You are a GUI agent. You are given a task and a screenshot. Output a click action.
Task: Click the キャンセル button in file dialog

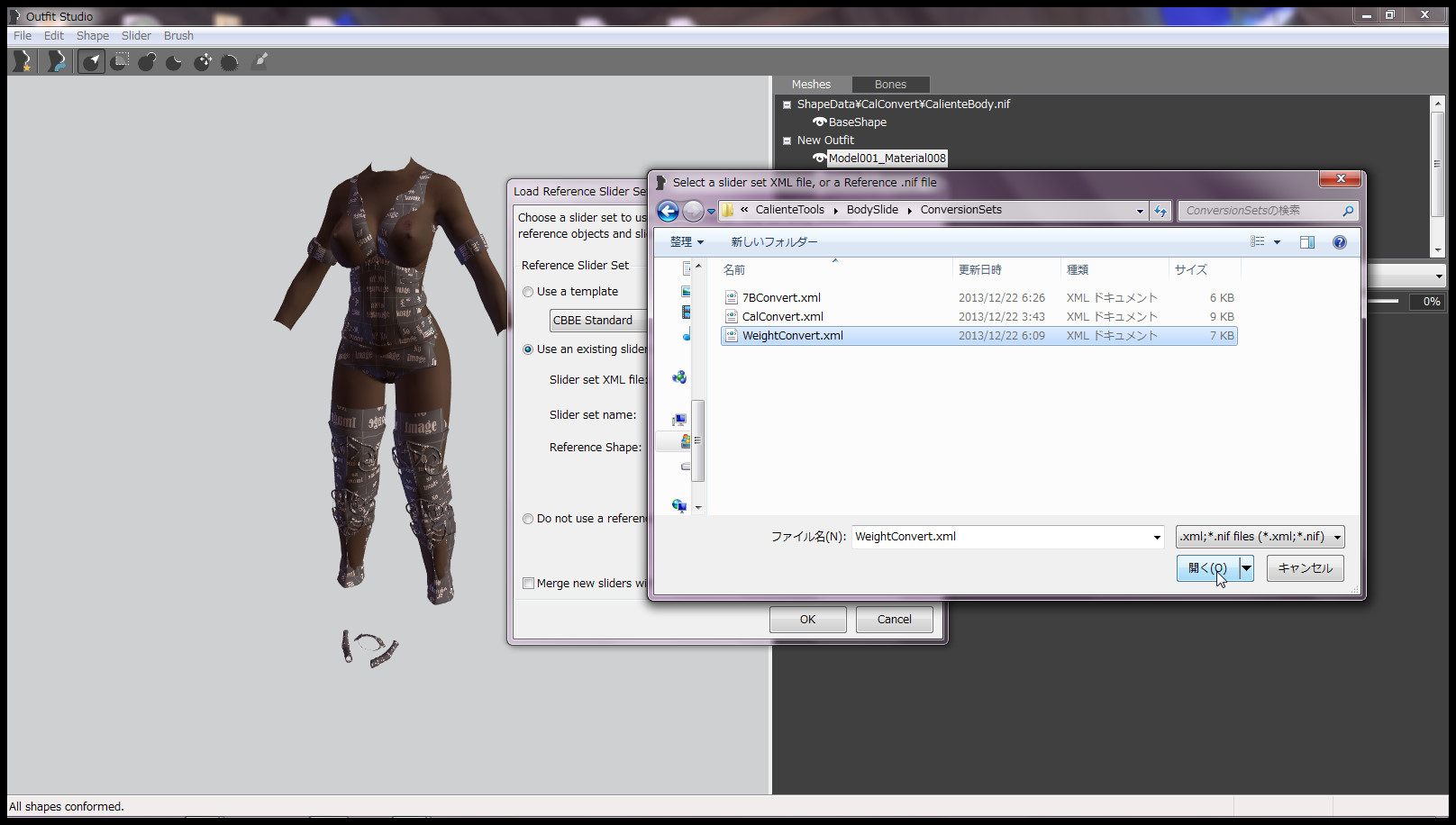tap(1305, 568)
